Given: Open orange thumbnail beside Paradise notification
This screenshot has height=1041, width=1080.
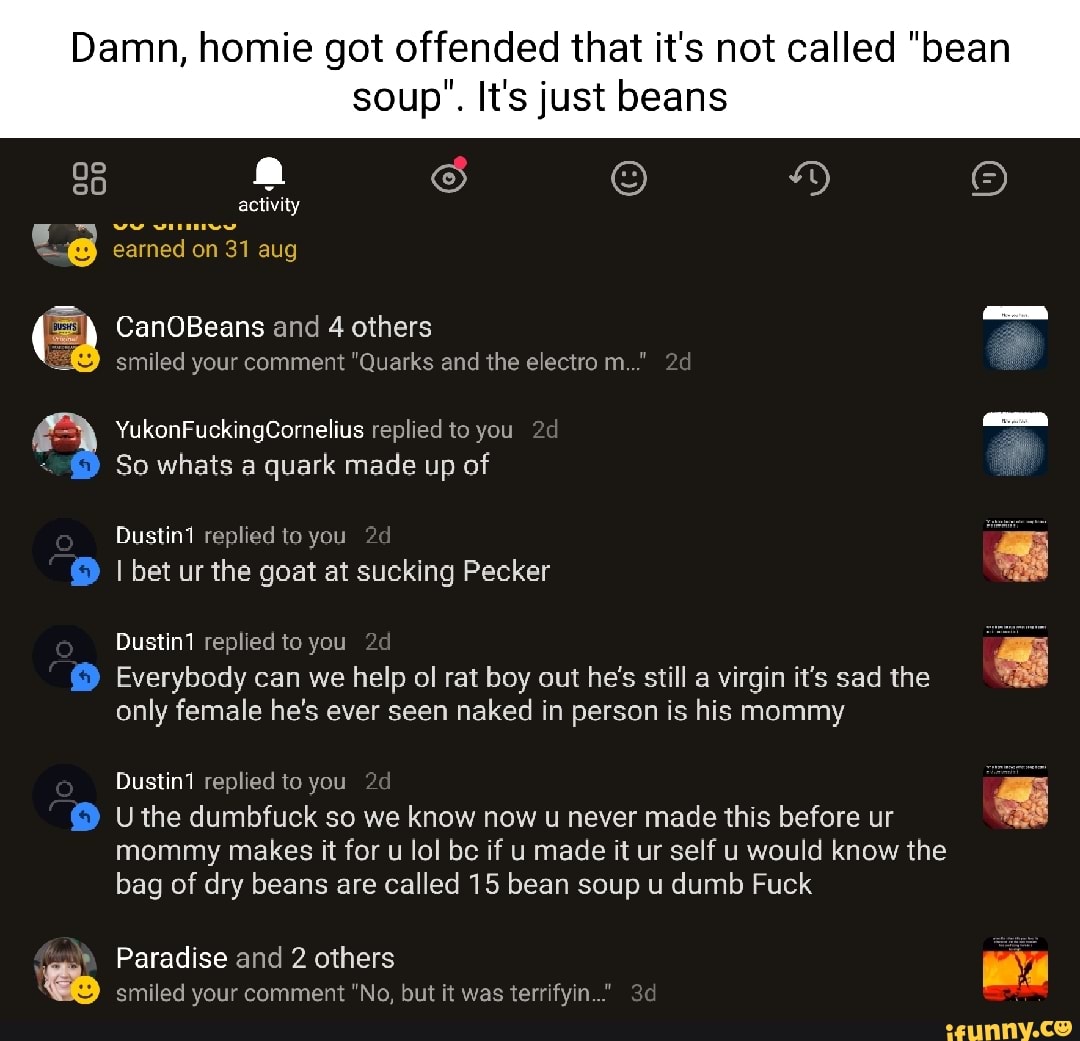Looking at the screenshot, I should click(x=1015, y=968).
